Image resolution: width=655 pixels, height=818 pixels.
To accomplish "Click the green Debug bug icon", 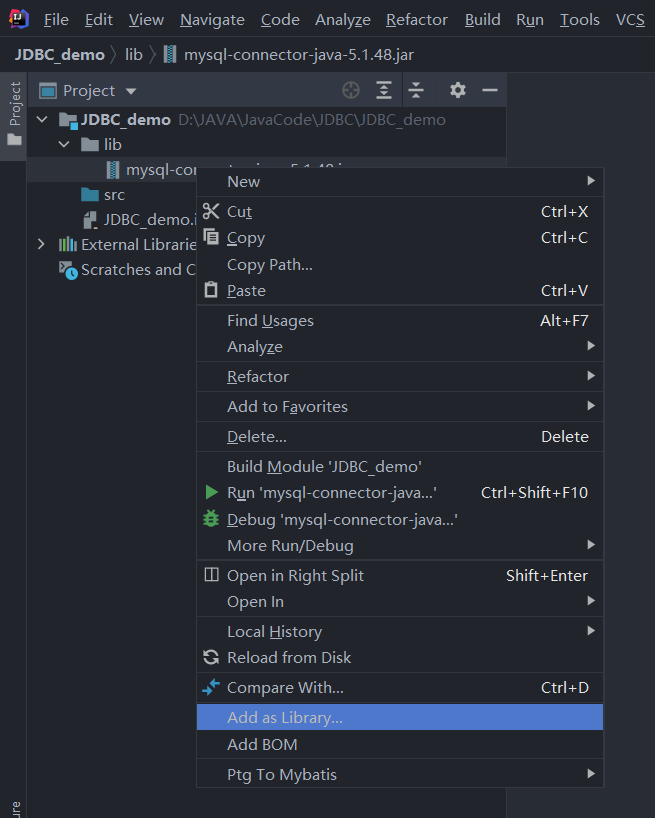I will (211, 519).
